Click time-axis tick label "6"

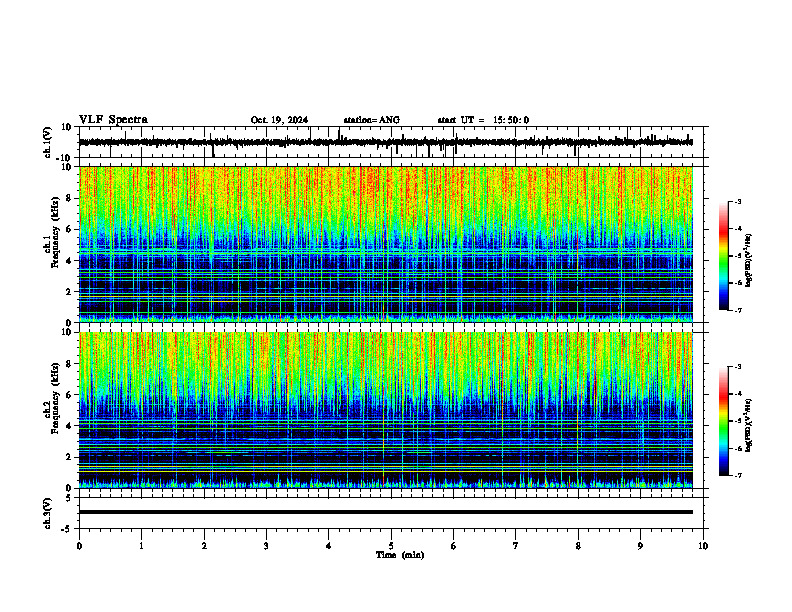click(454, 546)
